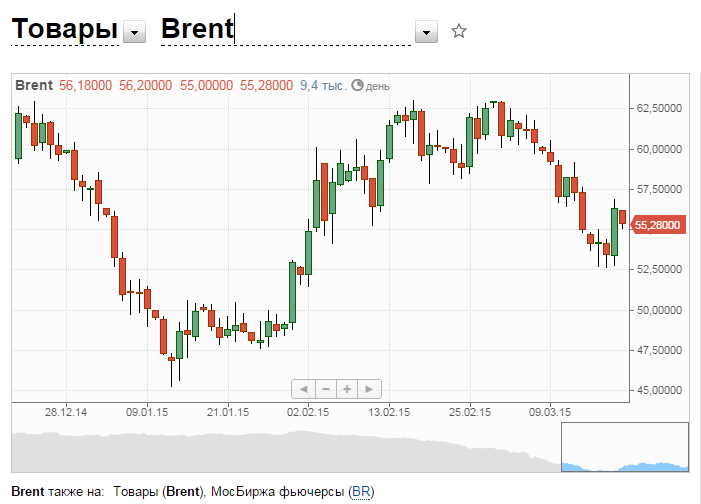Click the 09.01.15 date axis label
The height and width of the screenshot is (504, 701).
[x=147, y=412]
